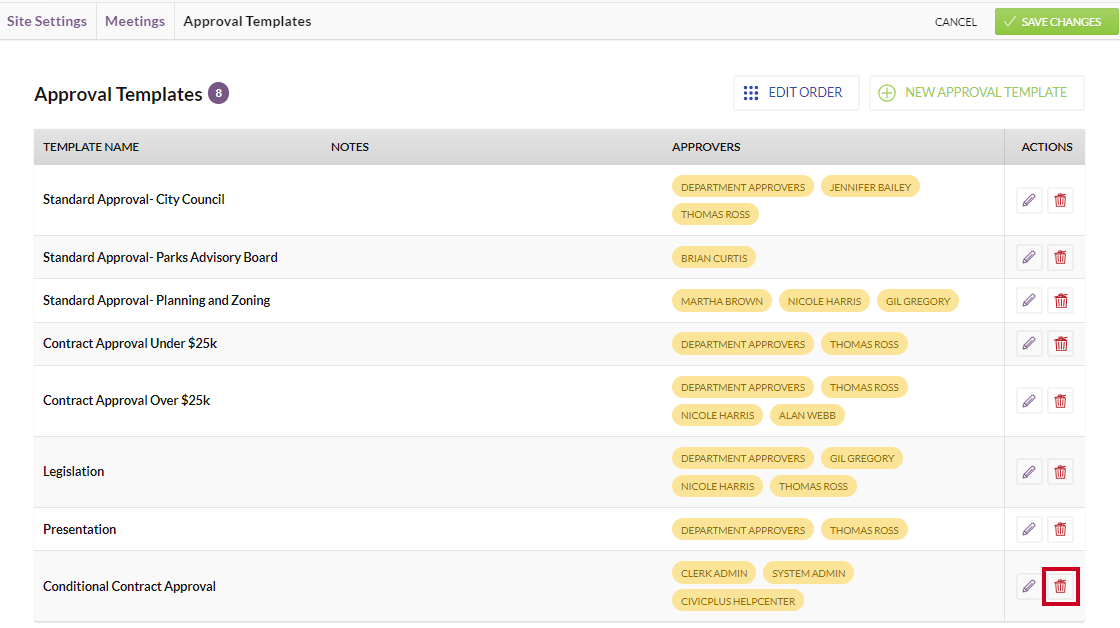
Task: Click the Actions column header
Action: pos(1046,147)
